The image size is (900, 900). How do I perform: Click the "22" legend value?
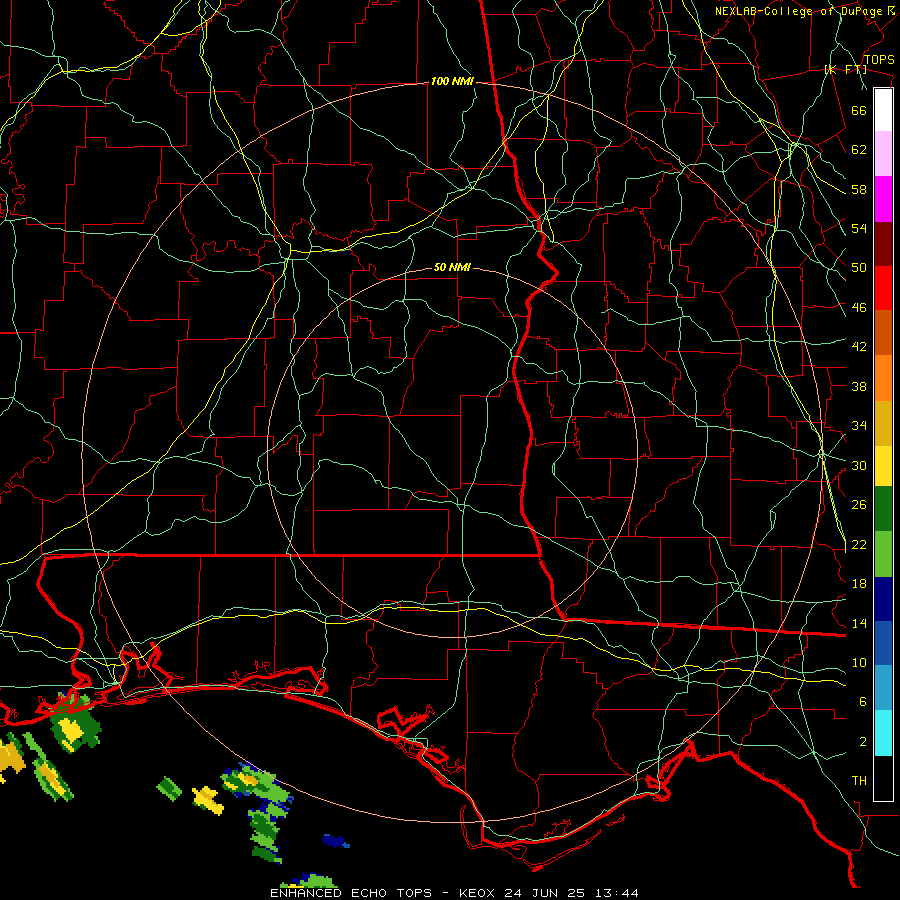pos(859,545)
